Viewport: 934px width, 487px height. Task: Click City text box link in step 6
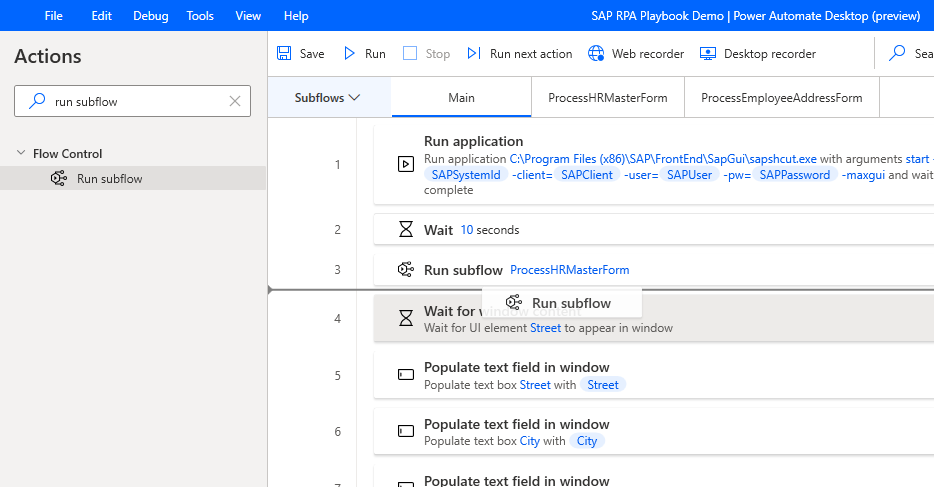(x=530, y=441)
